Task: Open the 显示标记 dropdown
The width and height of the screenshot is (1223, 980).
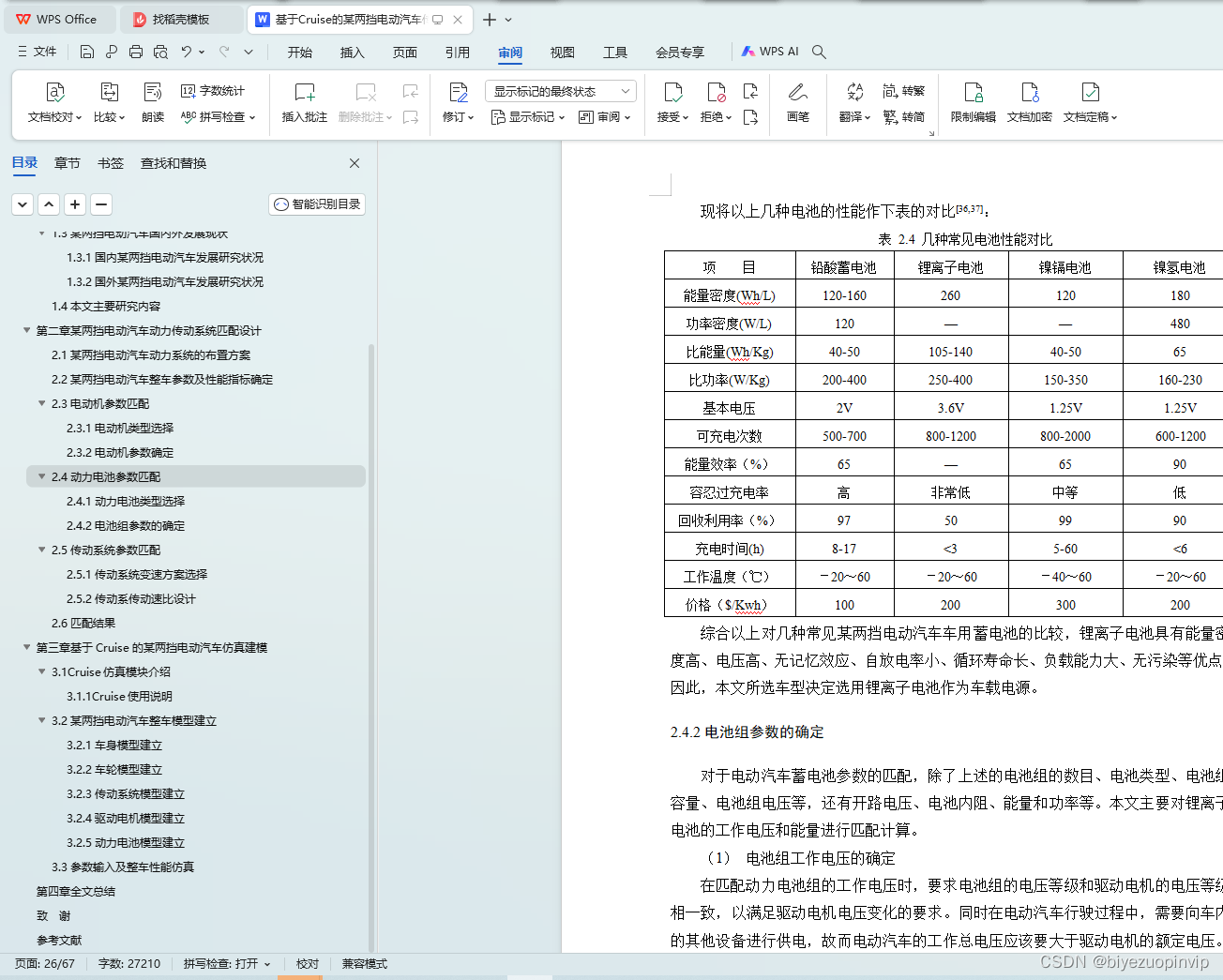Action: coord(528,117)
